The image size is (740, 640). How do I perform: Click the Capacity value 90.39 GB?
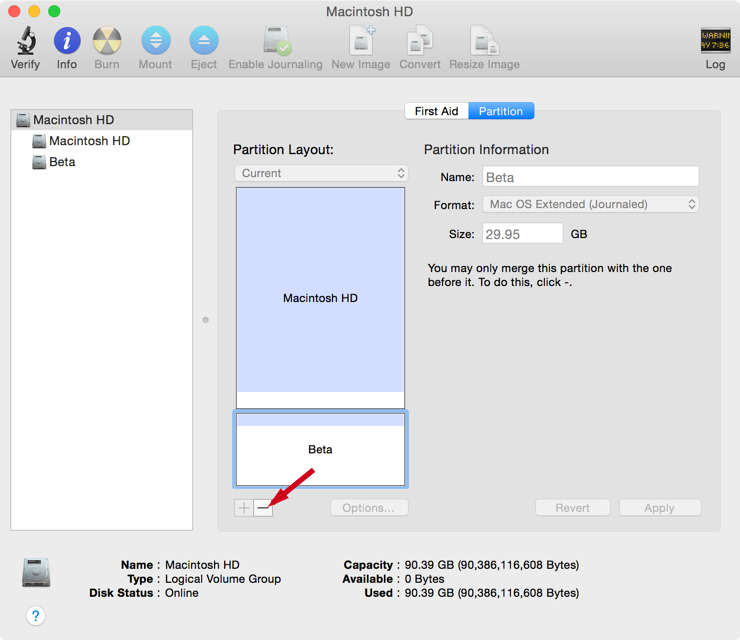[492, 565]
